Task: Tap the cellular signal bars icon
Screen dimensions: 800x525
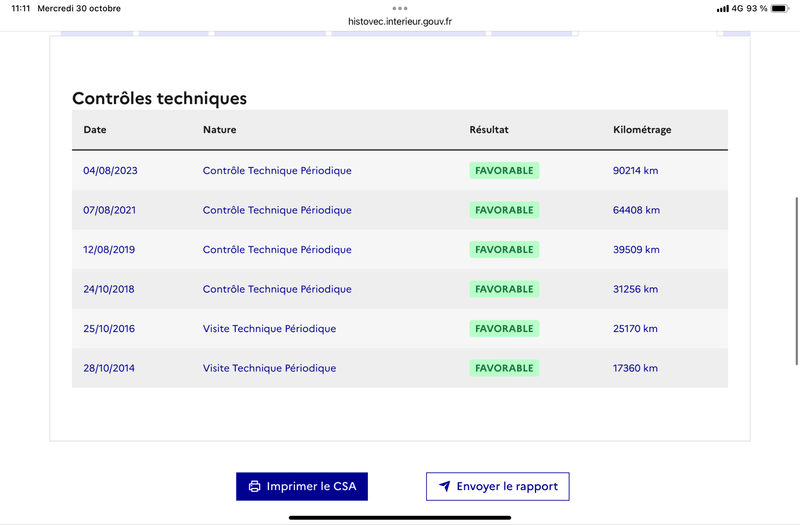Action: point(722,8)
